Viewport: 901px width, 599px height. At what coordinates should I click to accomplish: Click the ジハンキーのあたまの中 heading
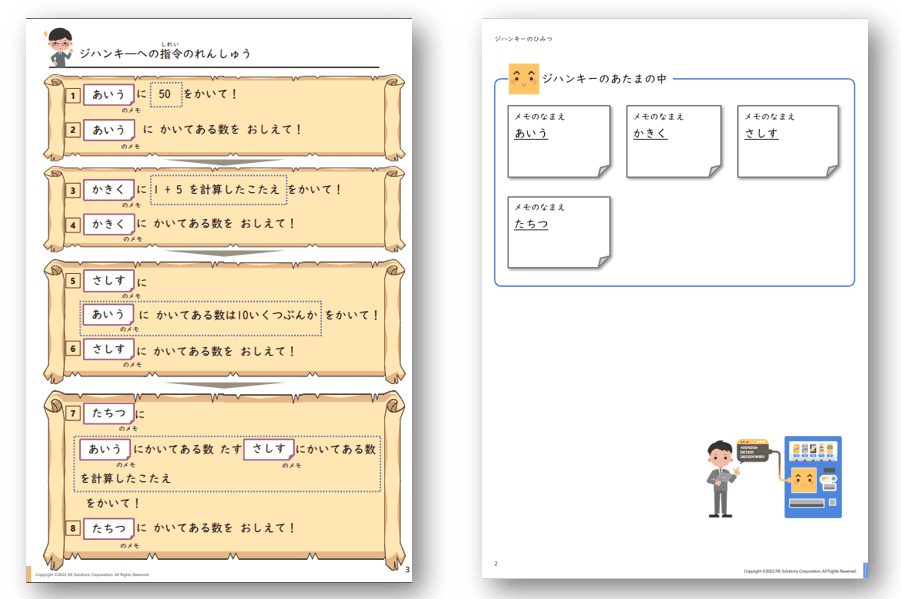tap(604, 79)
